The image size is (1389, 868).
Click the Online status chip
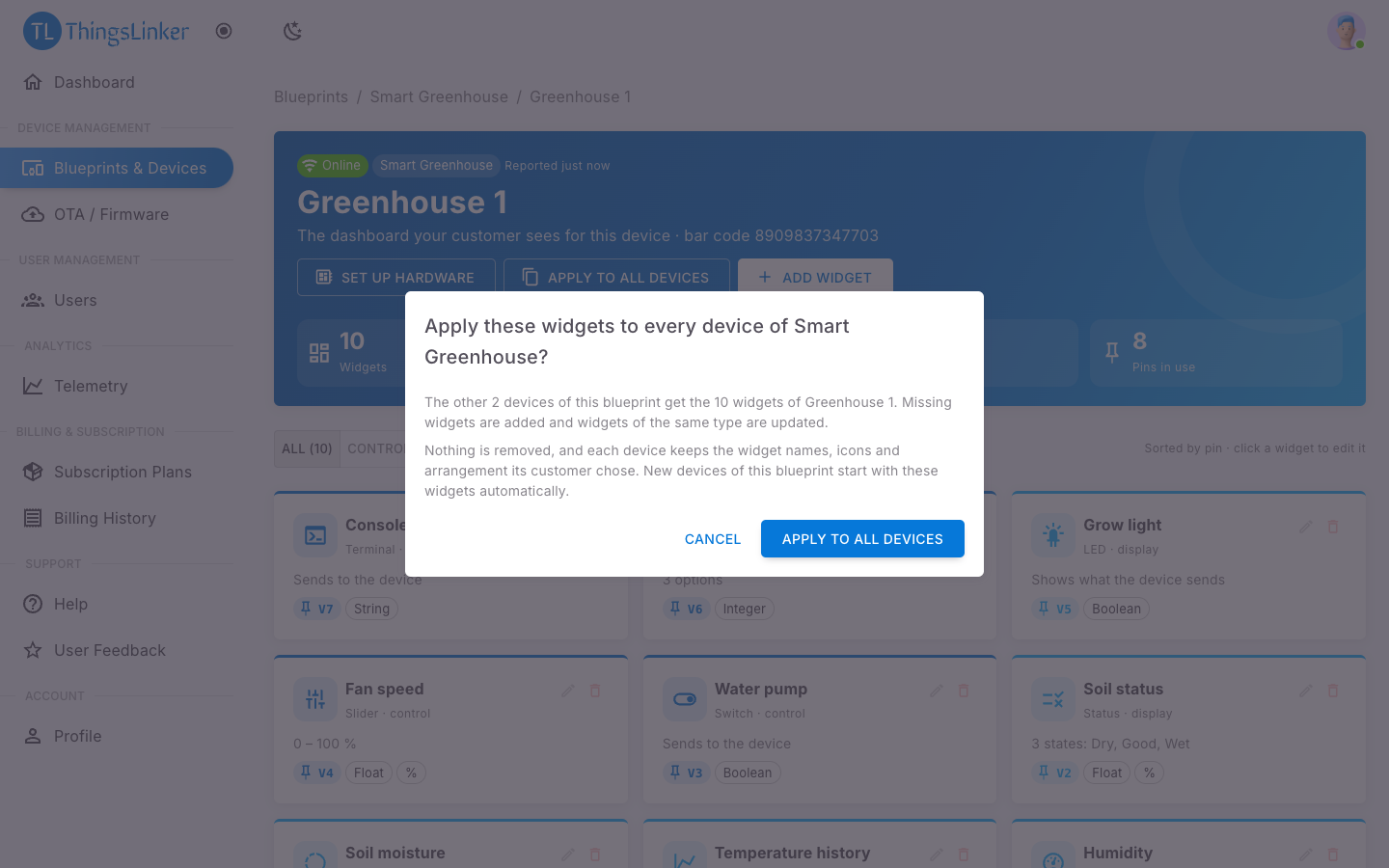[333, 165]
